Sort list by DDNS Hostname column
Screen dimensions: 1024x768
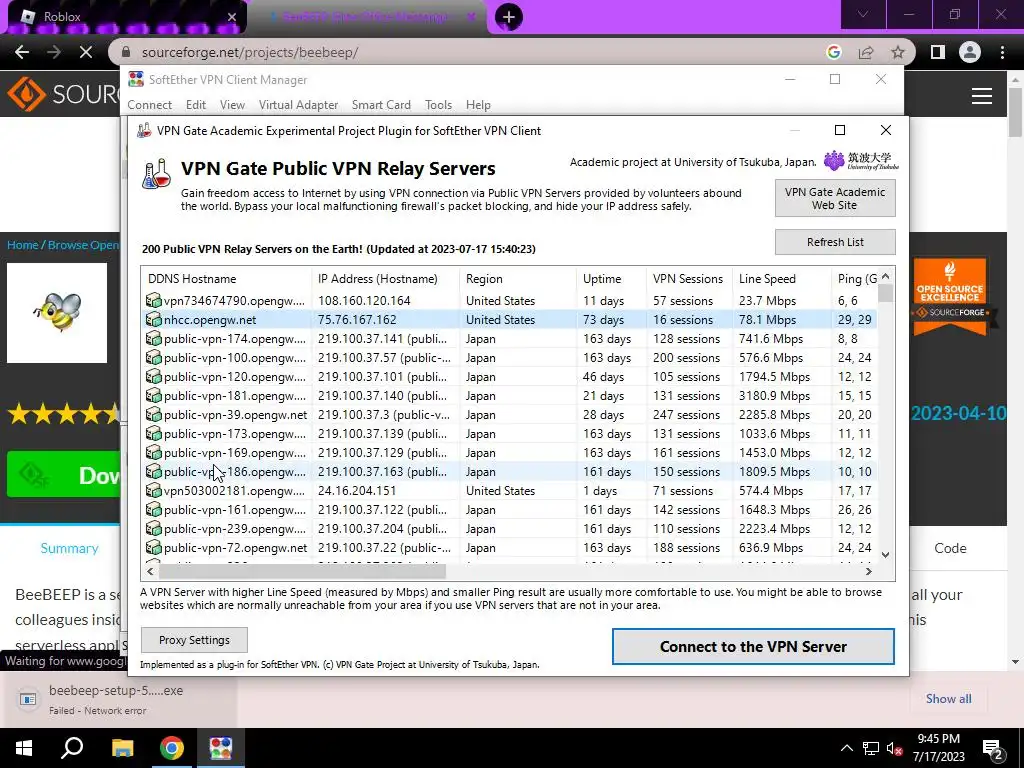[x=226, y=279]
